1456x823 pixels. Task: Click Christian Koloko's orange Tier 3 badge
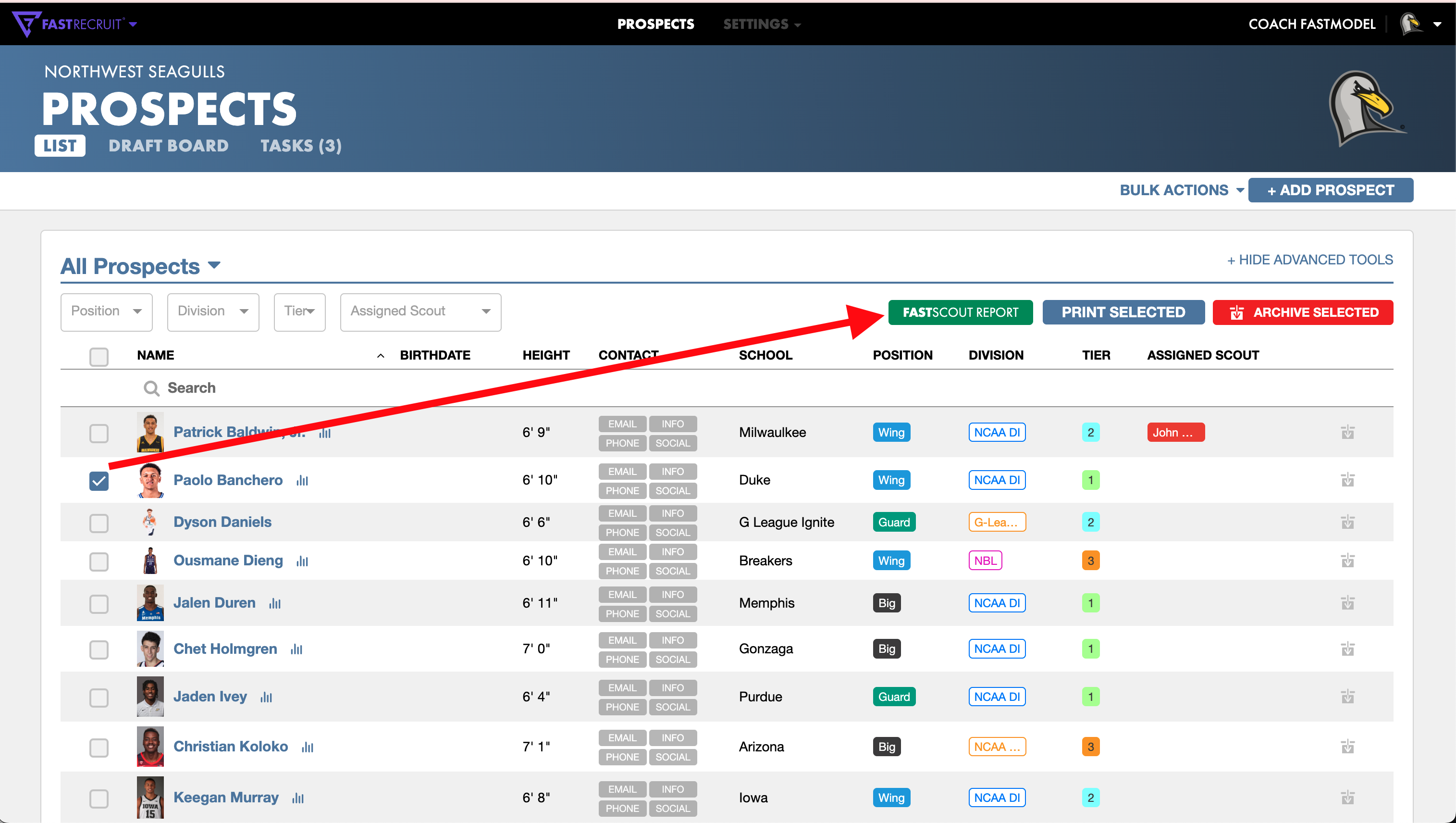[1090, 747]
